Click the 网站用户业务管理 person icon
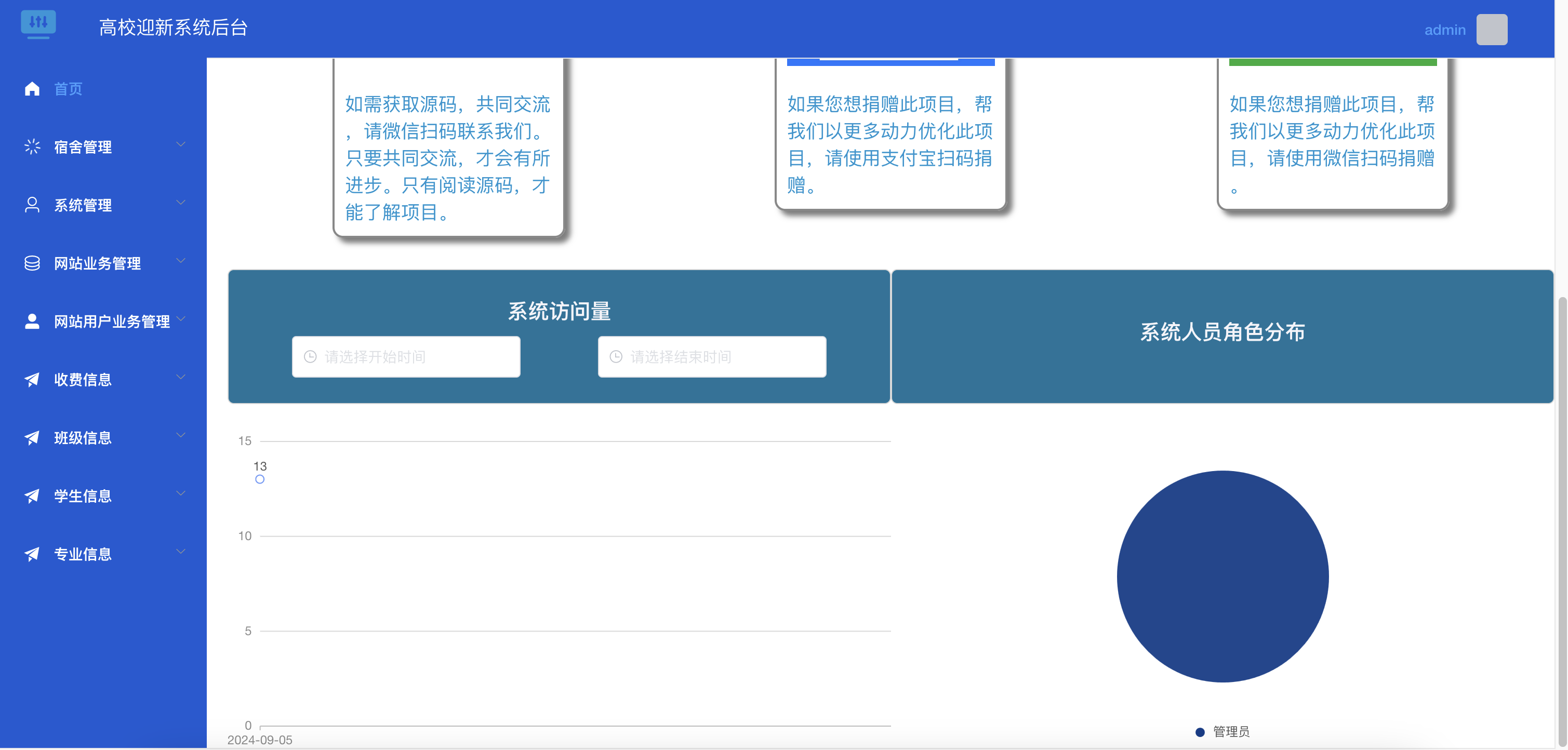1568x750 pixels. [32, 321]
